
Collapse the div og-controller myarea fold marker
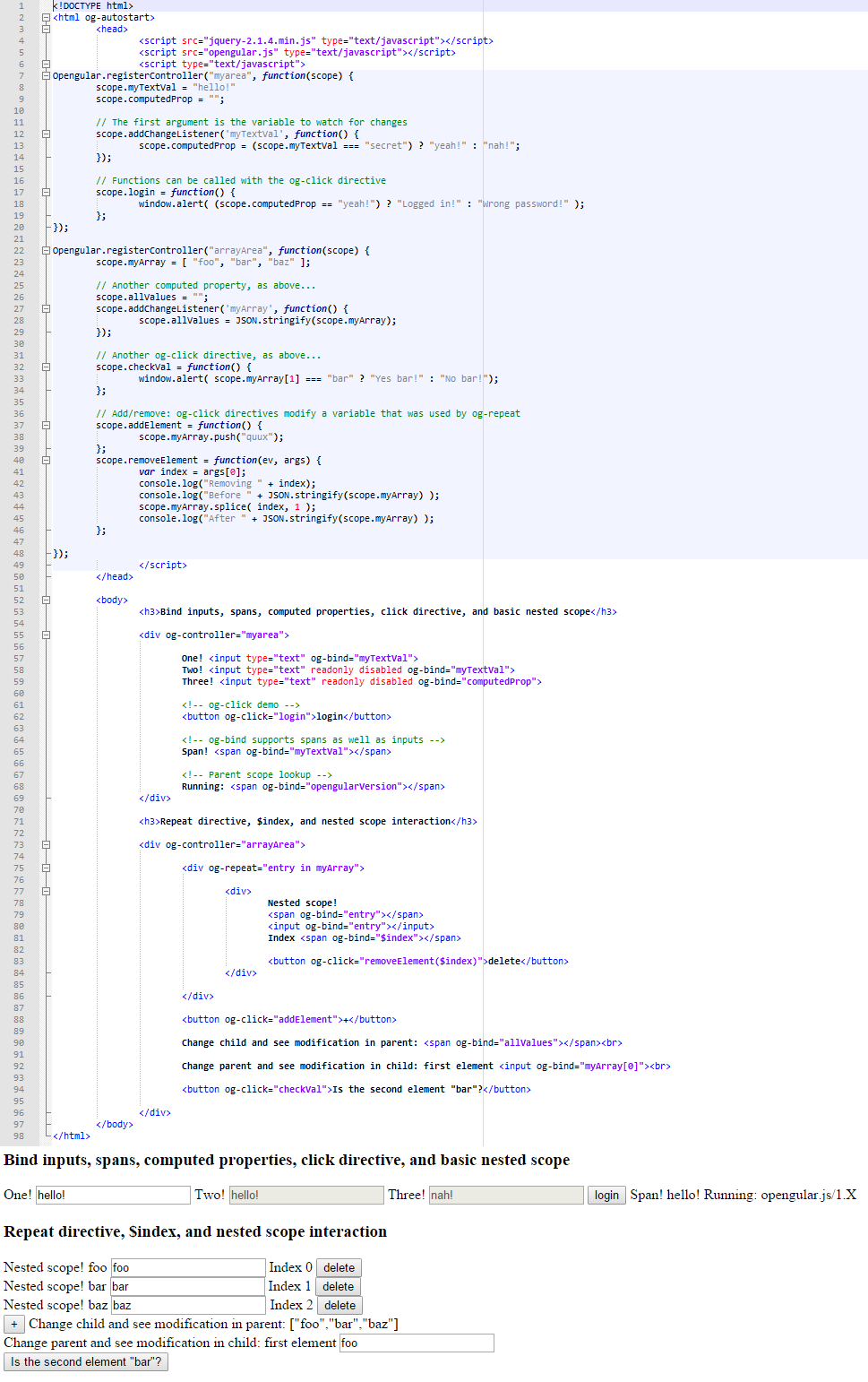pos(46,635)
